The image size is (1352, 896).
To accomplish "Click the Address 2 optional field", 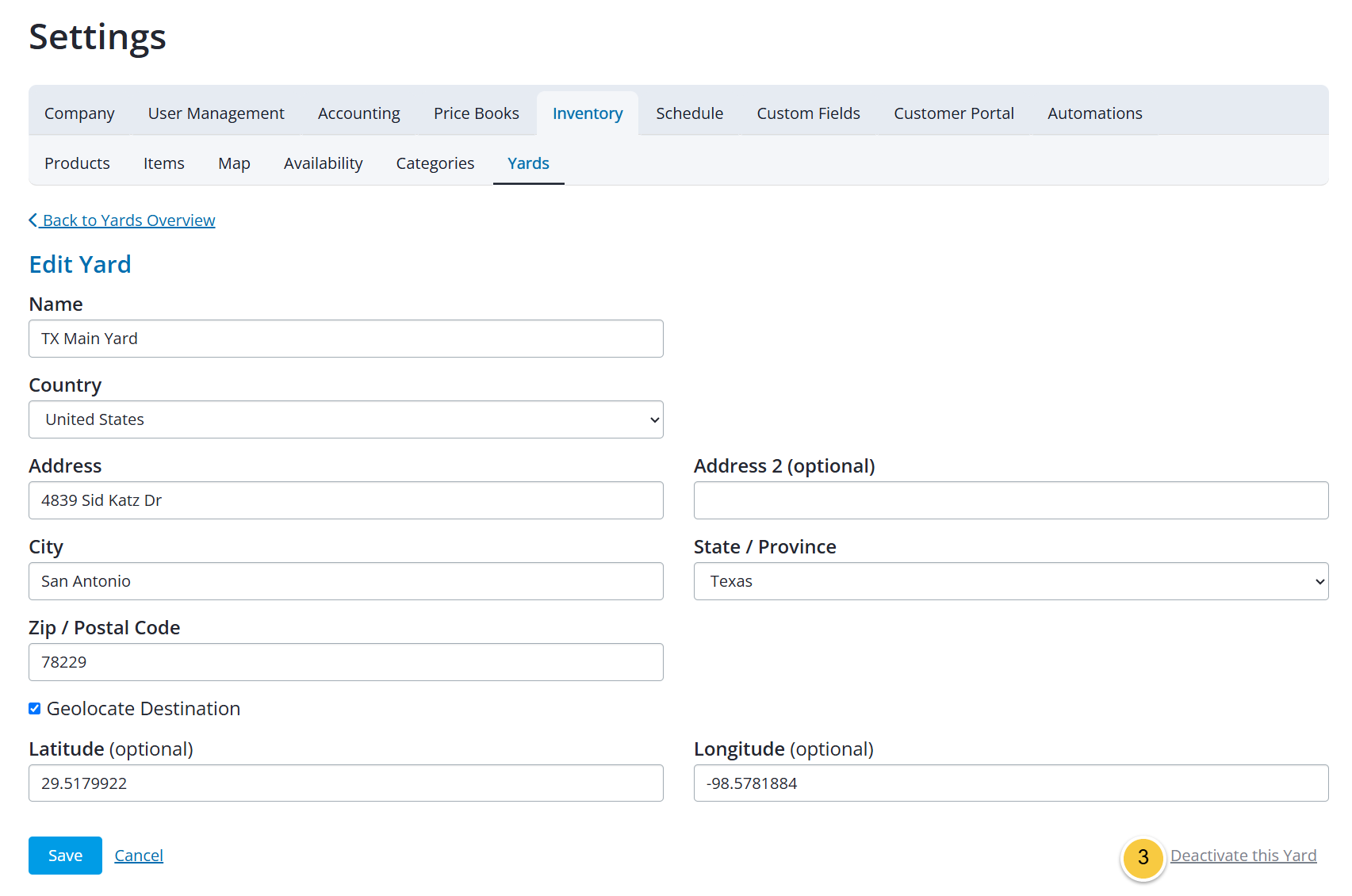I will pos(1011,500).
